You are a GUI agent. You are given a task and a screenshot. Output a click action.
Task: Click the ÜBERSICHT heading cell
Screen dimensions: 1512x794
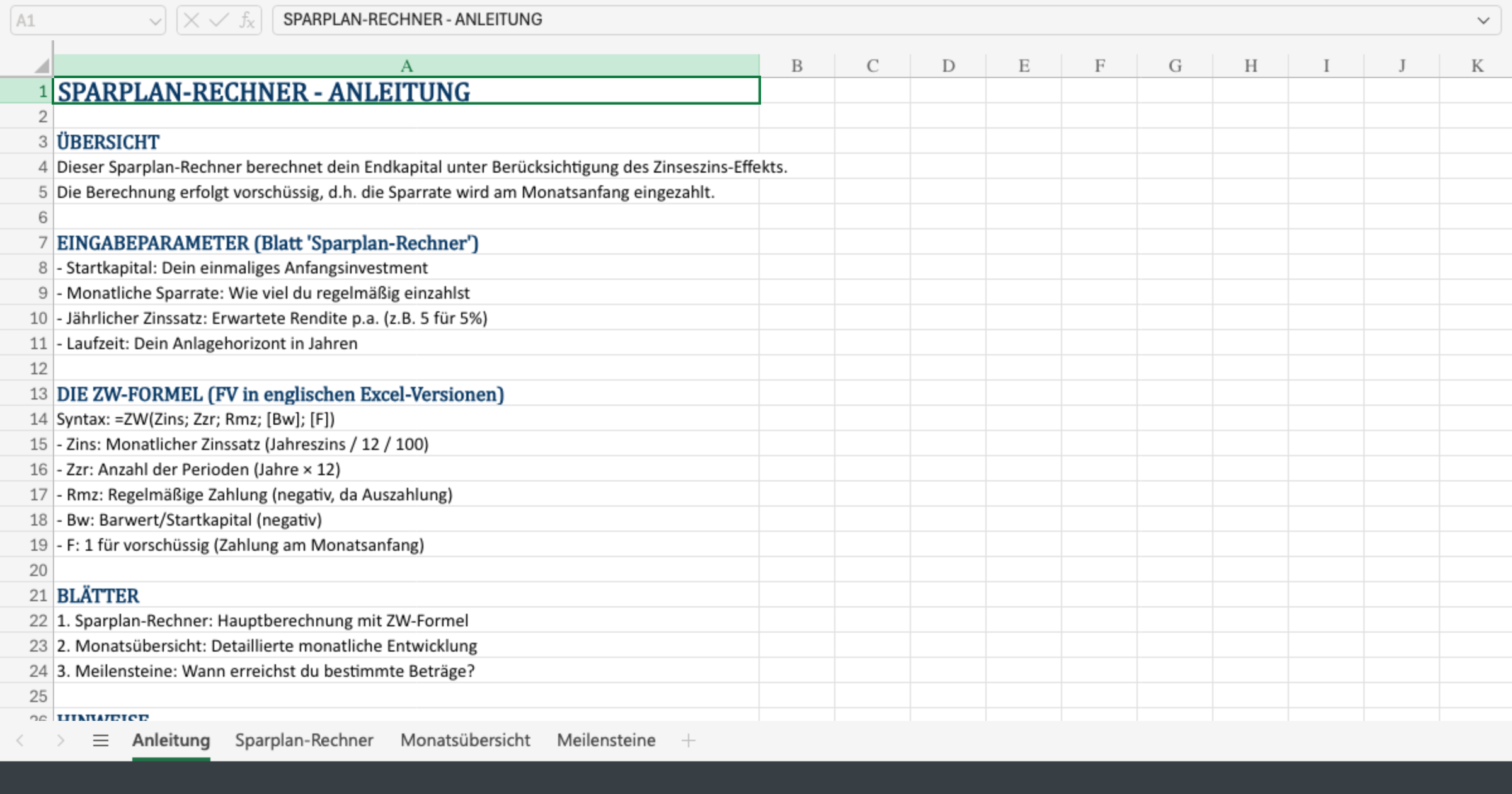(252, 142)
